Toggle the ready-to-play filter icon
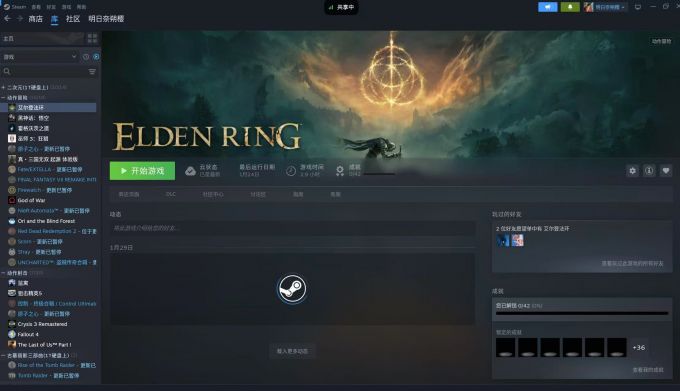Screen dimensions: 680x391 pos(96,57)
